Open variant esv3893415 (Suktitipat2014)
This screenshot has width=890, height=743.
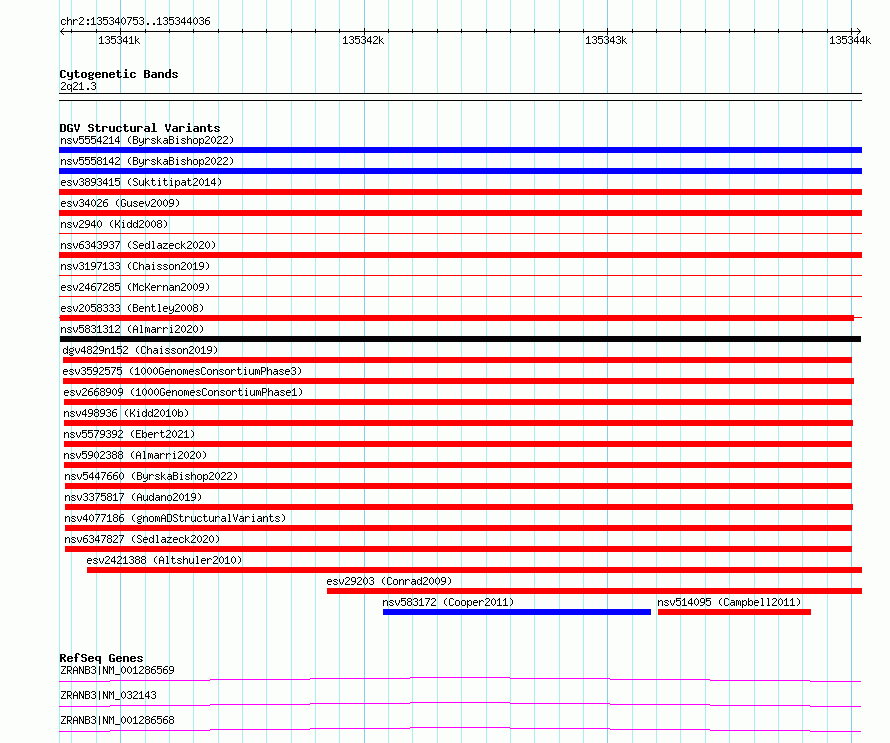(x=141, y=182)
